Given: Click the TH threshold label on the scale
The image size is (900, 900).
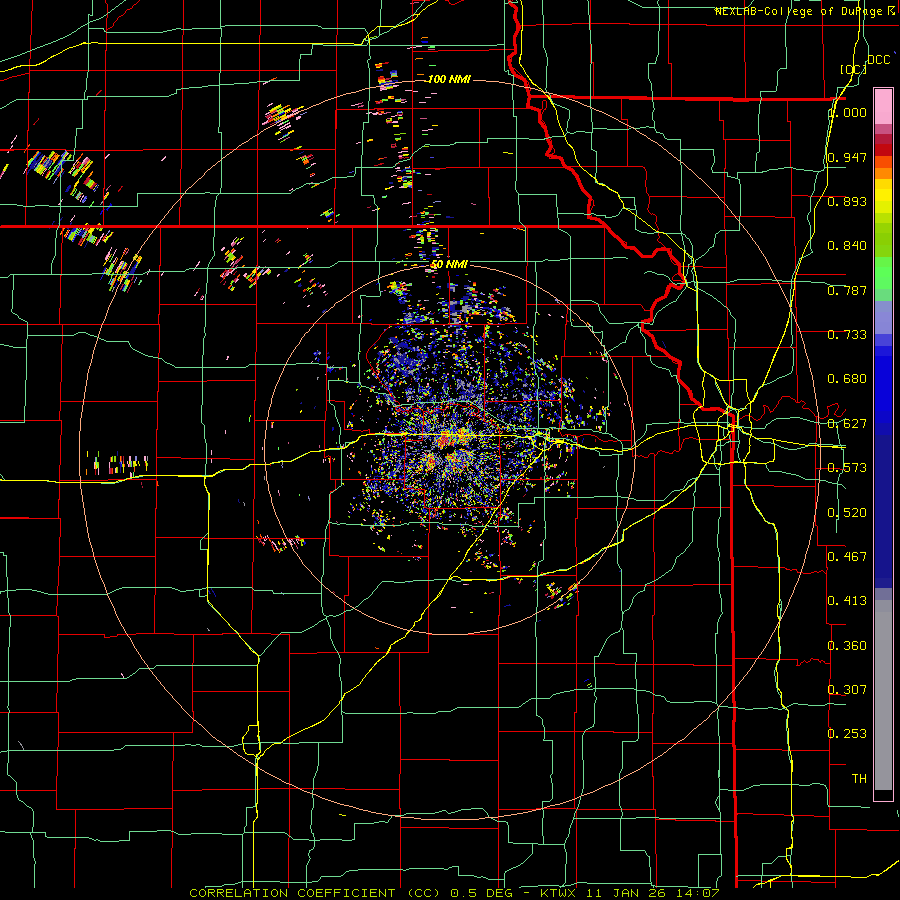Looking at the screenshot, I should tap(859, 779).
